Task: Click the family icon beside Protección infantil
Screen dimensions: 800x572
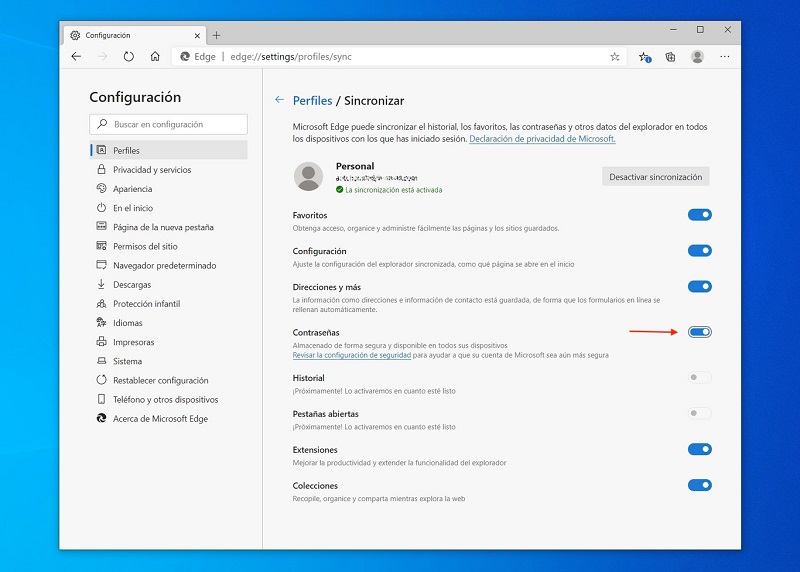Action: click(102, 304)
